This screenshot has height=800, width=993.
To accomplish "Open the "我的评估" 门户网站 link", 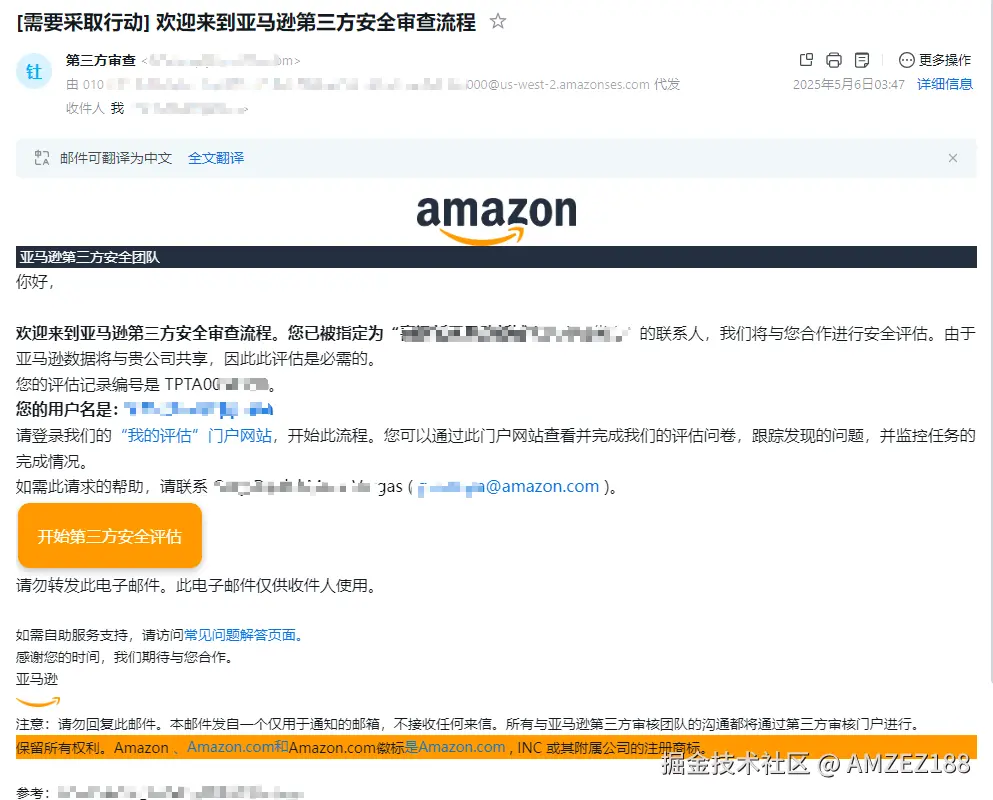I will pyautogui.click(x=196, y=435).
